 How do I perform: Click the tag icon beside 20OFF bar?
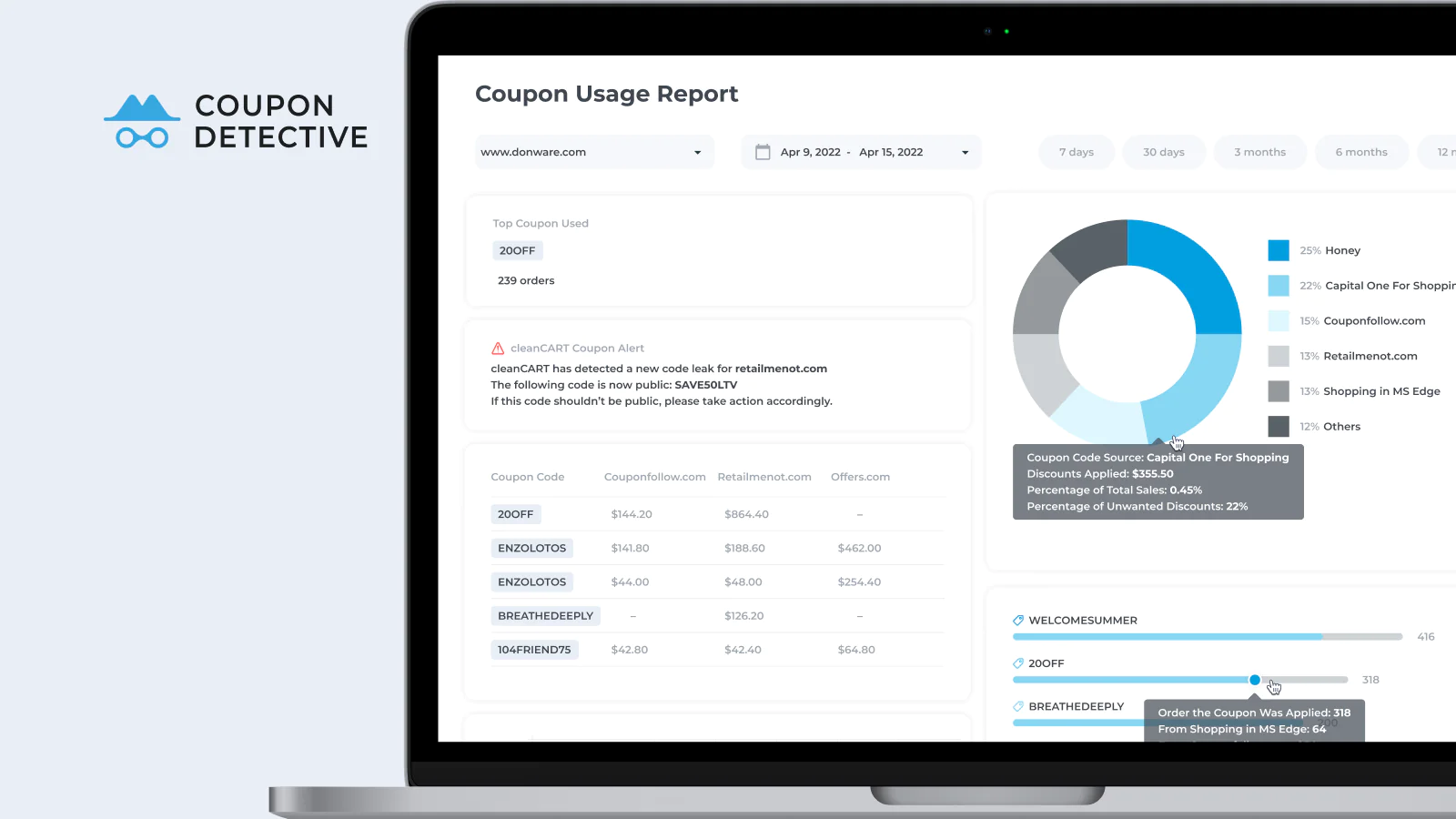click(1018, 663)
